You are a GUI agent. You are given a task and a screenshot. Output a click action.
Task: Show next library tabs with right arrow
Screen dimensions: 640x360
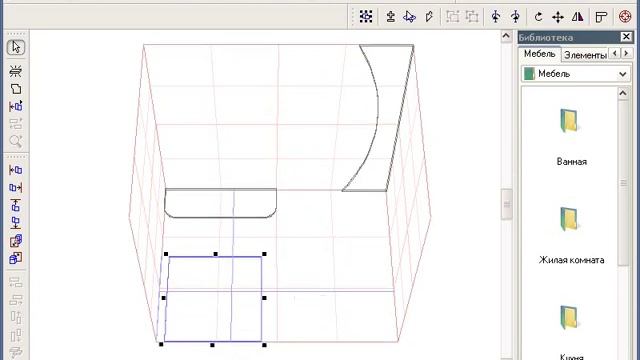pyautogui.click(x=626, y=53)
